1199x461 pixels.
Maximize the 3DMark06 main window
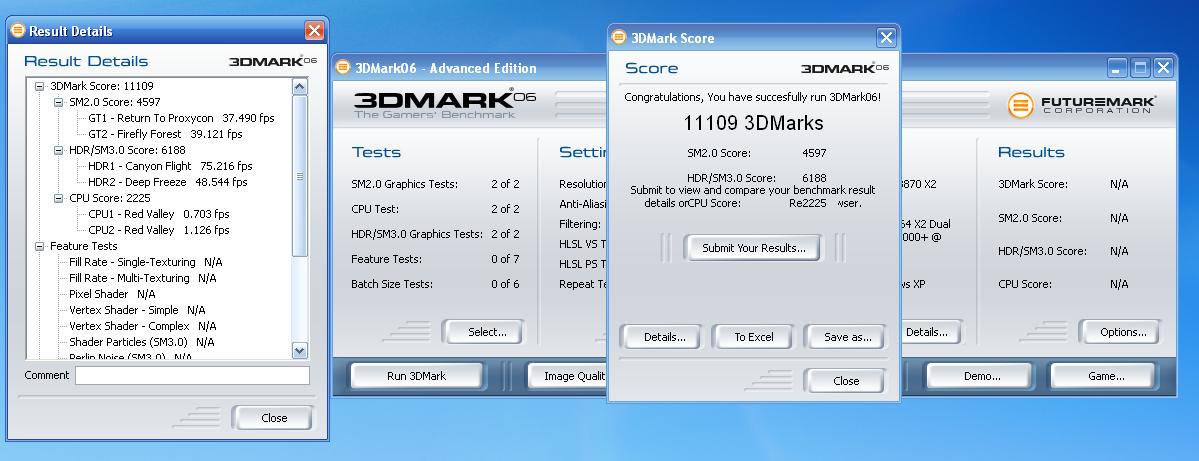point(1140,67)
